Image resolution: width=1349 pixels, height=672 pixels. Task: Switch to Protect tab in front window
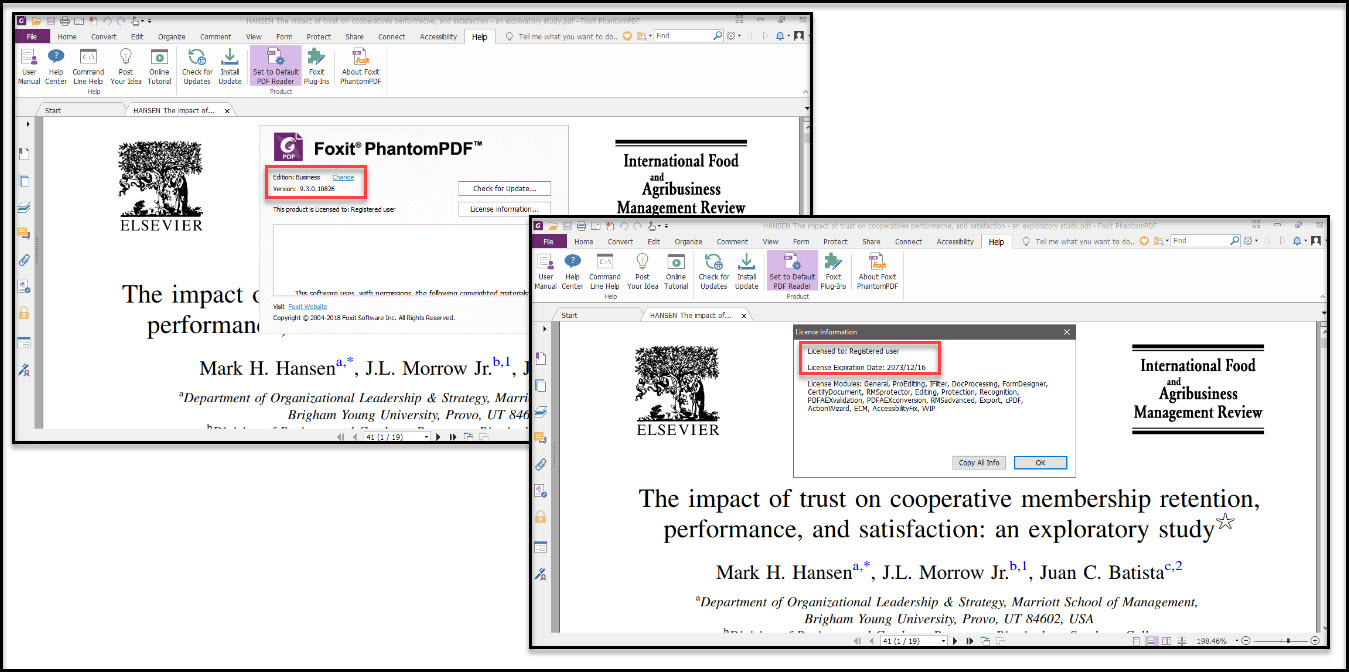tap(835, 241)
